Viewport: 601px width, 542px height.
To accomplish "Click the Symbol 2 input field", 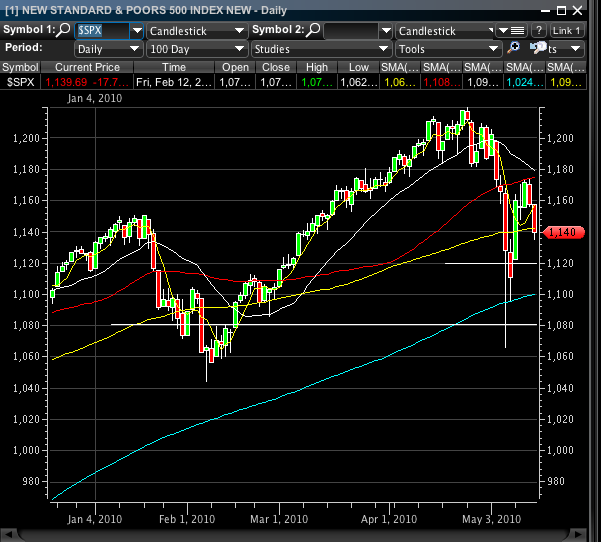I will tap(350, 30).
